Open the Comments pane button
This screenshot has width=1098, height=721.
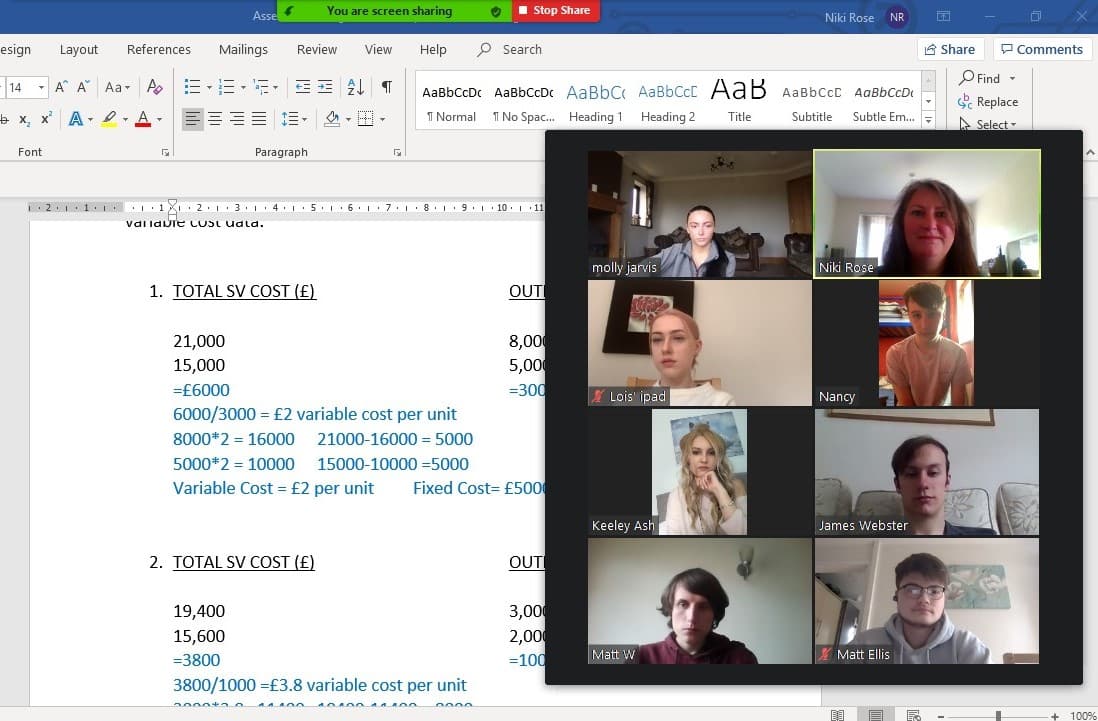click(1042, 49)
